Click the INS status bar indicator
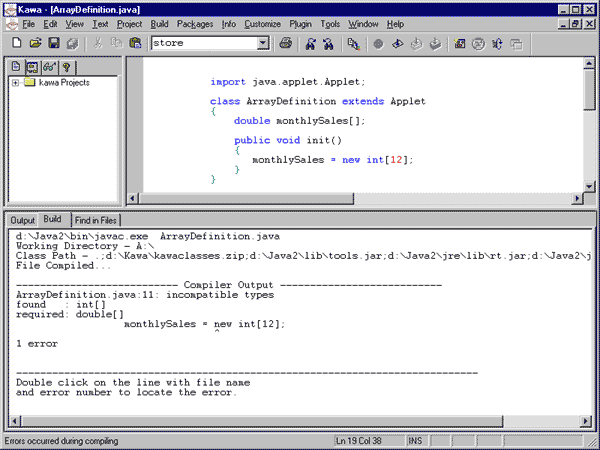 416,441
